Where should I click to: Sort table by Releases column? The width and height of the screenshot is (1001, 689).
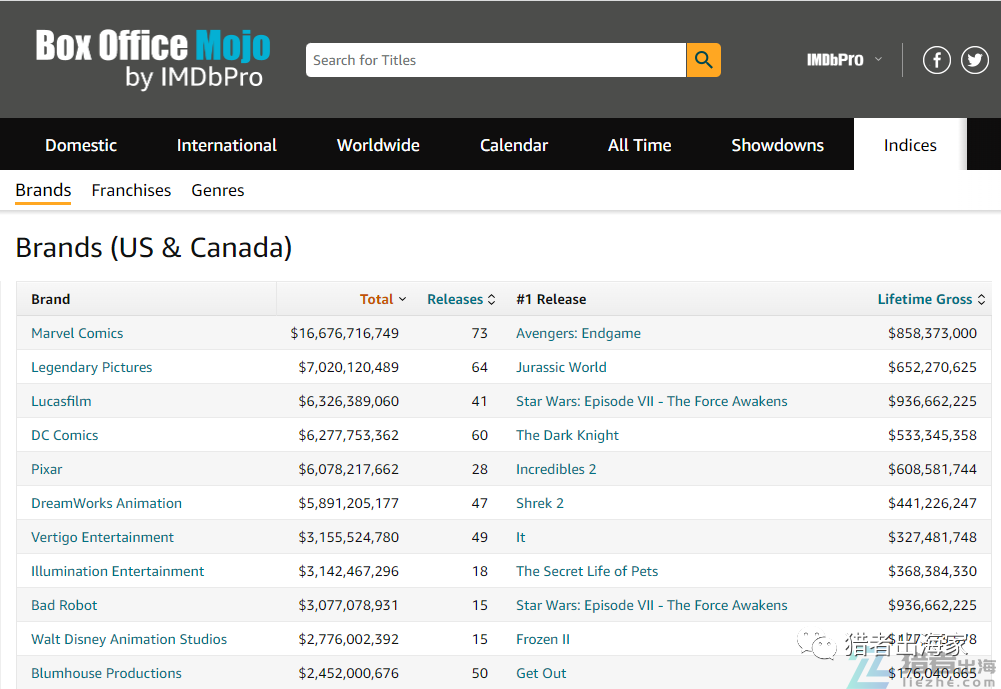(x=461, y=299)
